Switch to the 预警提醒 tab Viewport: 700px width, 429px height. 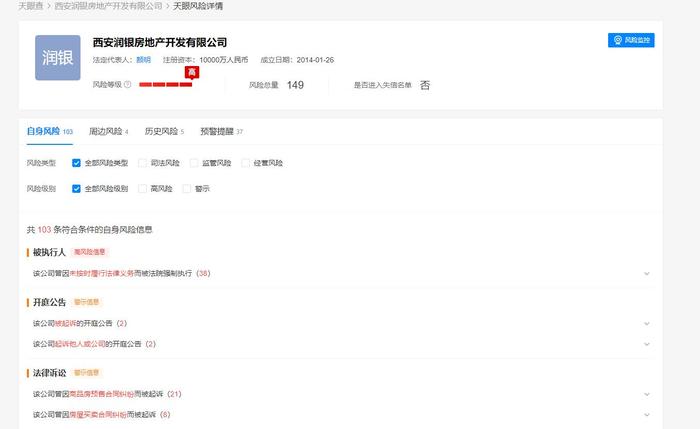click(x=221, y=131)
